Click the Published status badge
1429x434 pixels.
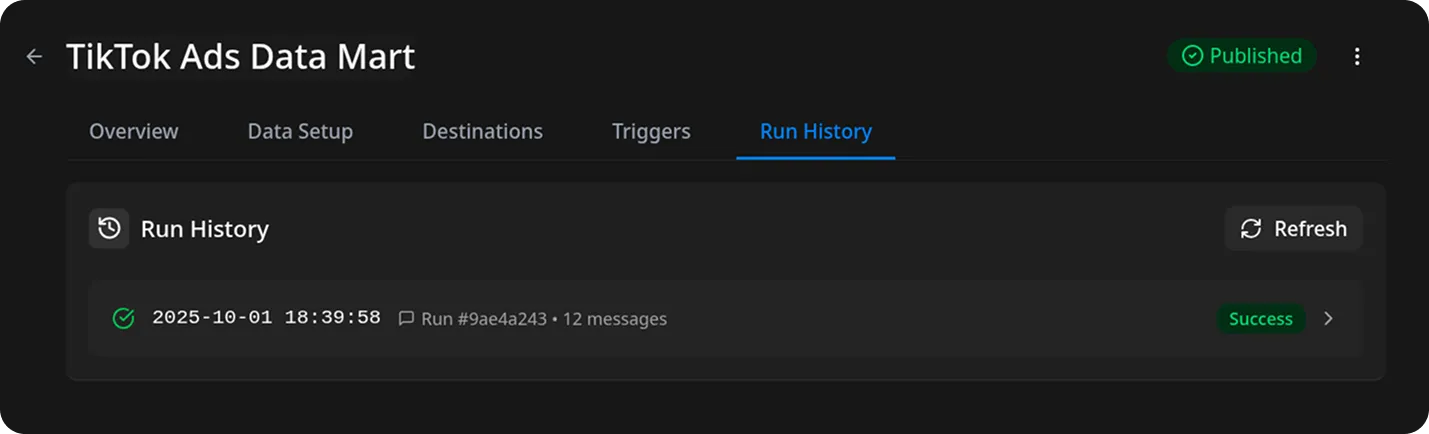[x=1242, y=56]
